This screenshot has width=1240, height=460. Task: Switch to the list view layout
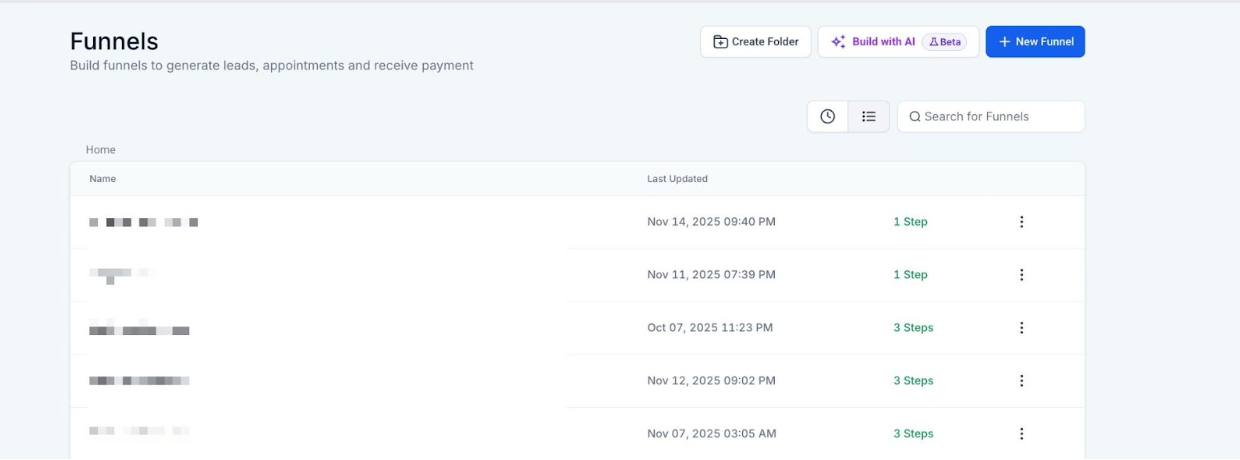coord(868,117)
